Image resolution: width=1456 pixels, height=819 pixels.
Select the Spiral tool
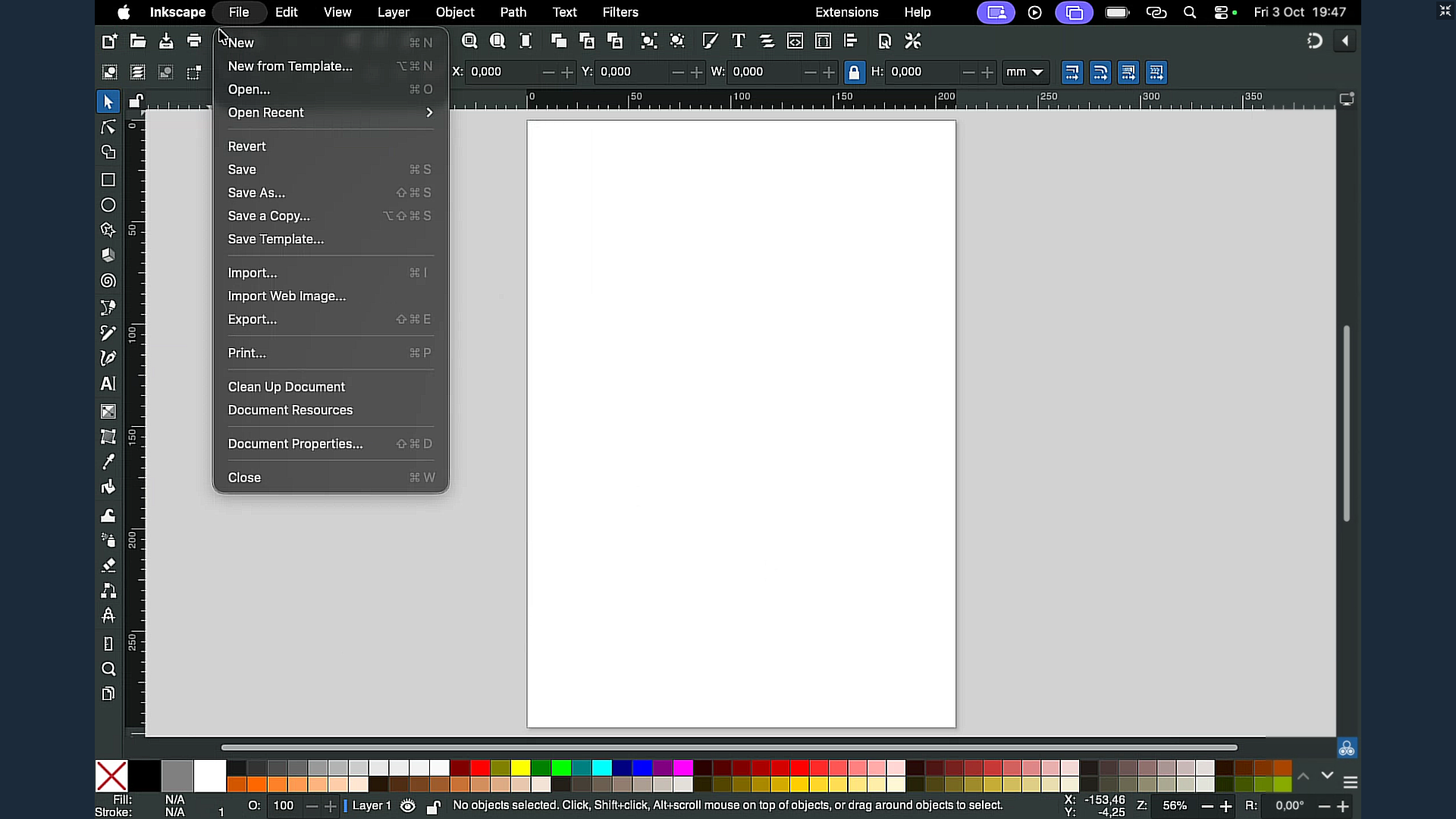108,281
